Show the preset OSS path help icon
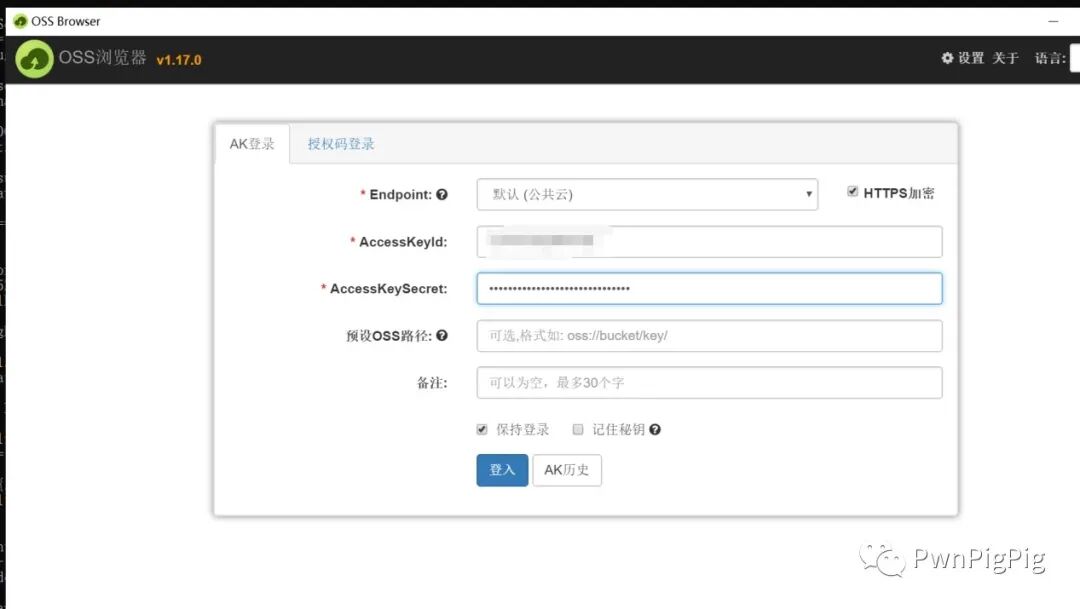The height and width of the screenshot is (609, 1080). point(442,335)
